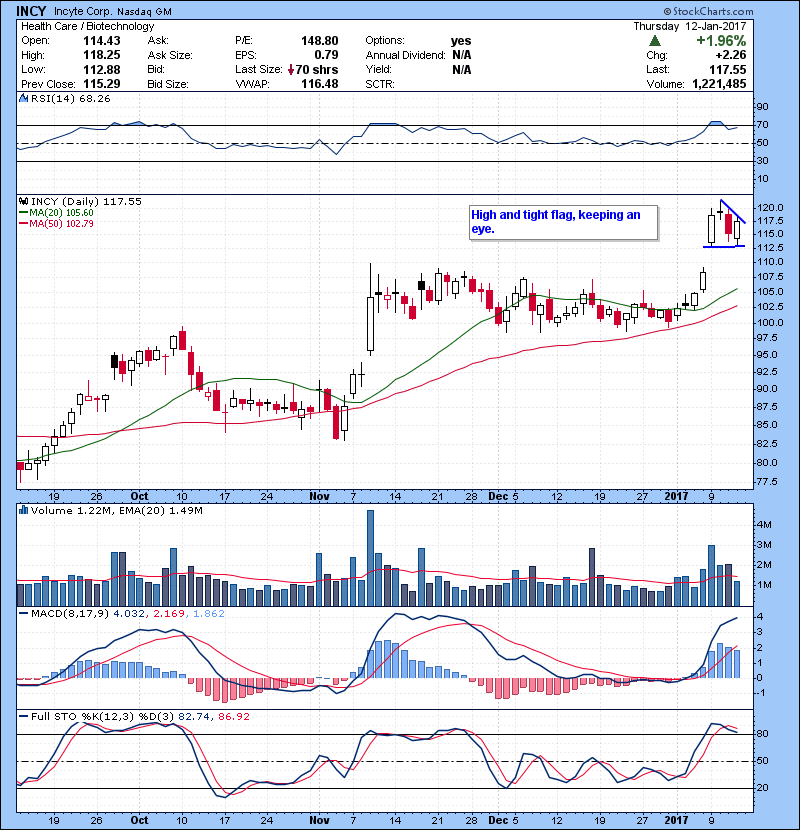Click the Ask Size: label
This screenshot has width=800, height=830.
pos(170,55)
